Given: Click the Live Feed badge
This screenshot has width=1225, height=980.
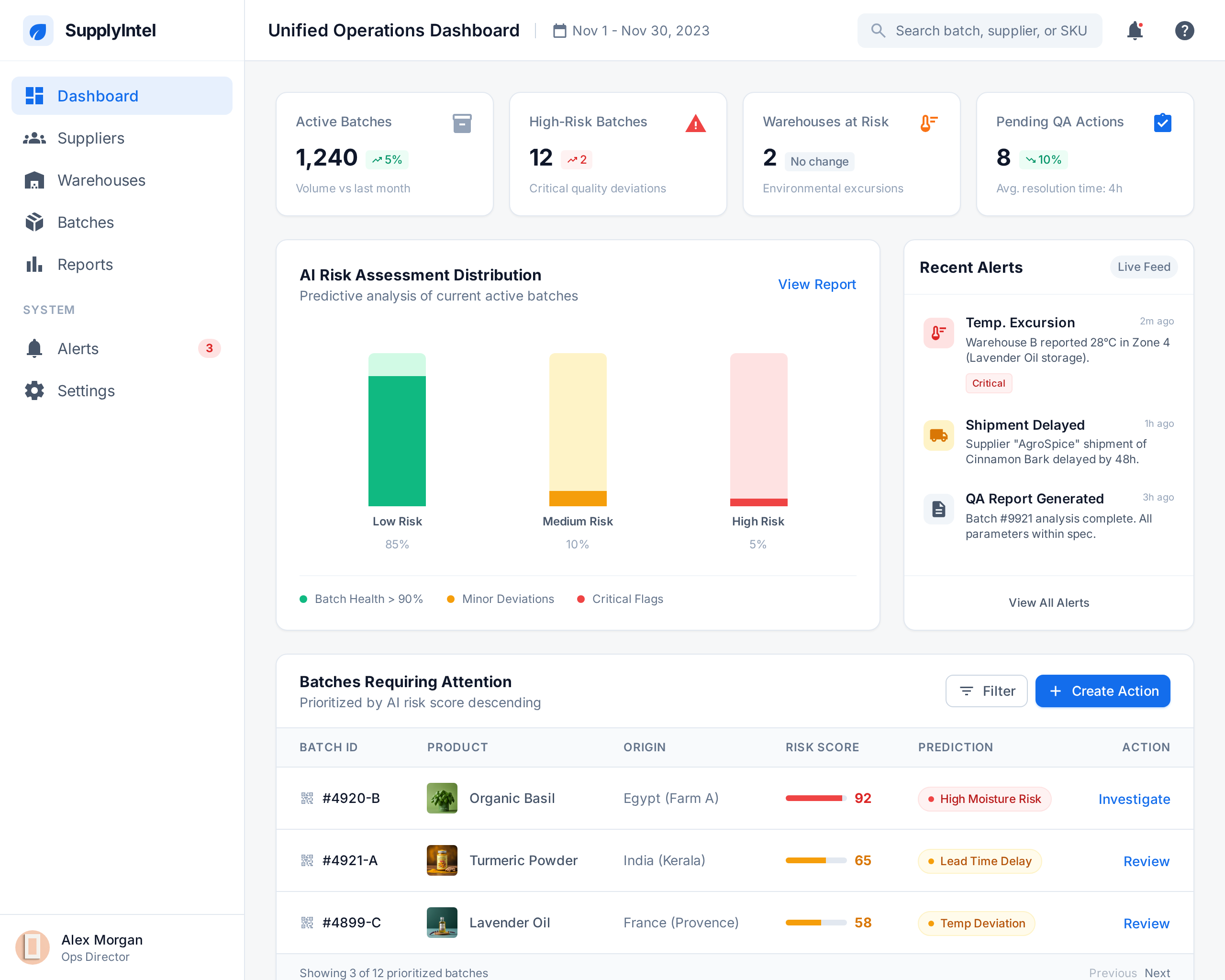Looking at the screenshot, I should tap(1143, 267).
